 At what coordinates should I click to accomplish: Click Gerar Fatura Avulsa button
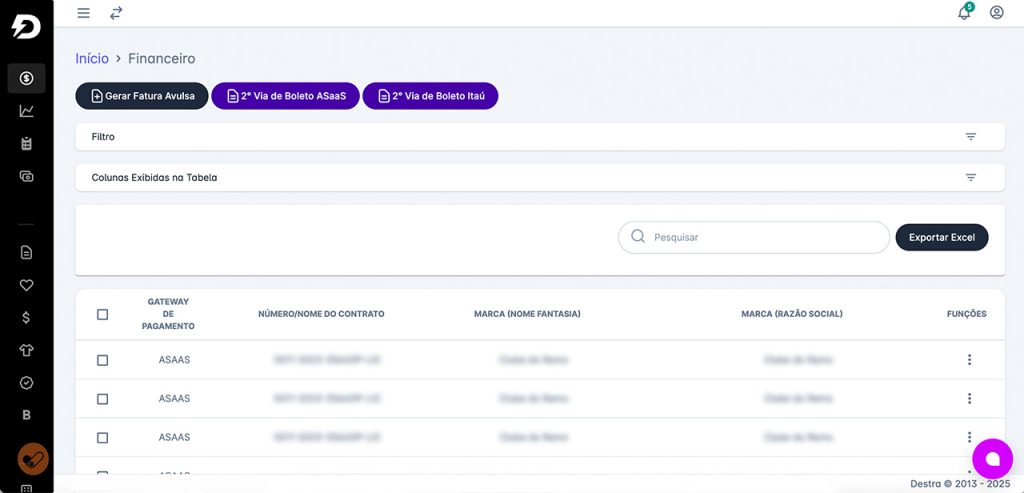[x=142, y=96]
